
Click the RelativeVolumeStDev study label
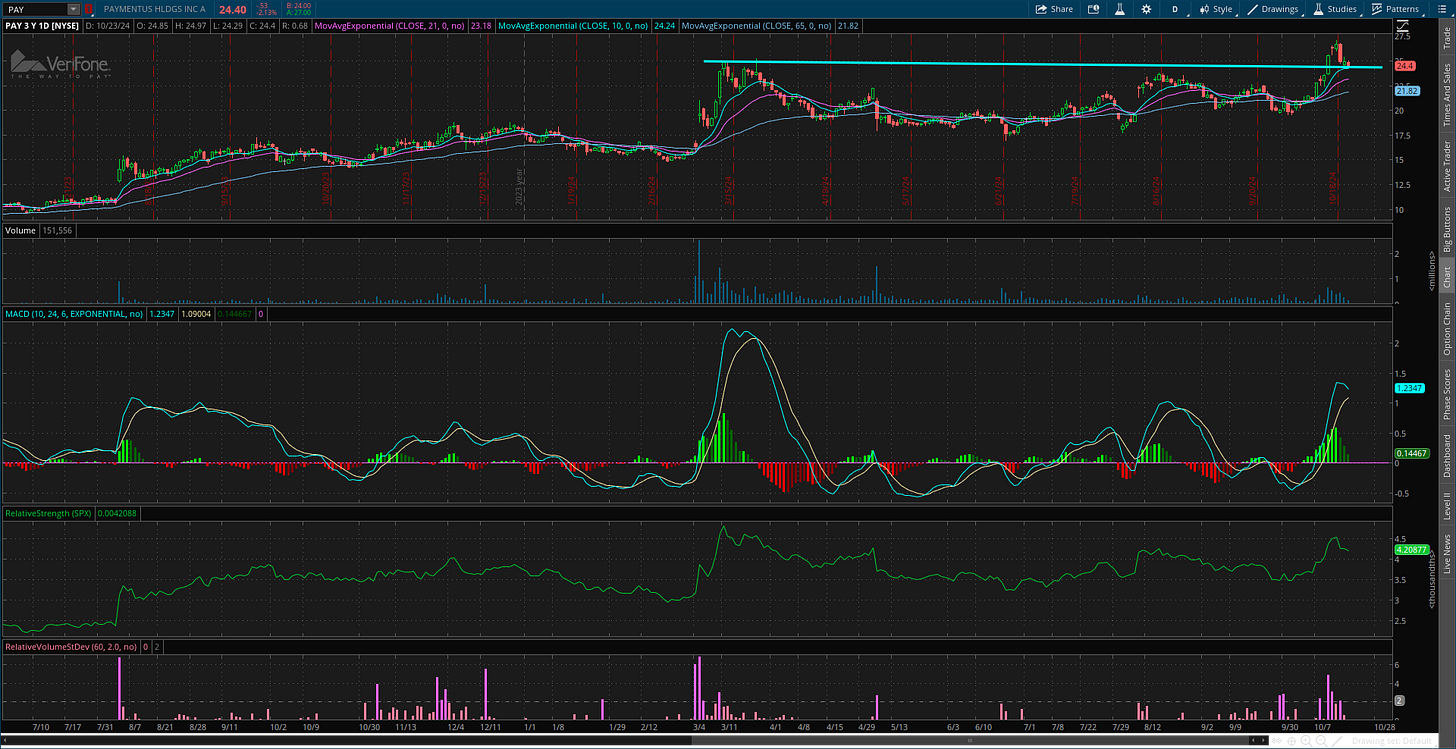(71, 648)
